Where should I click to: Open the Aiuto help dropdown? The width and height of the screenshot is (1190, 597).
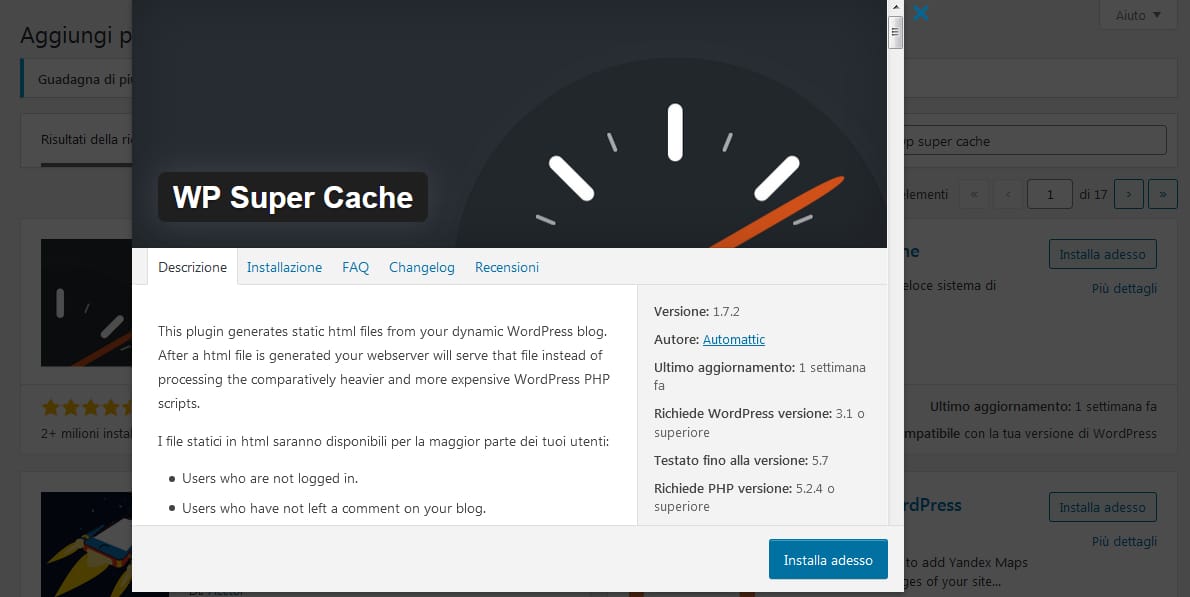(1138, 14)
